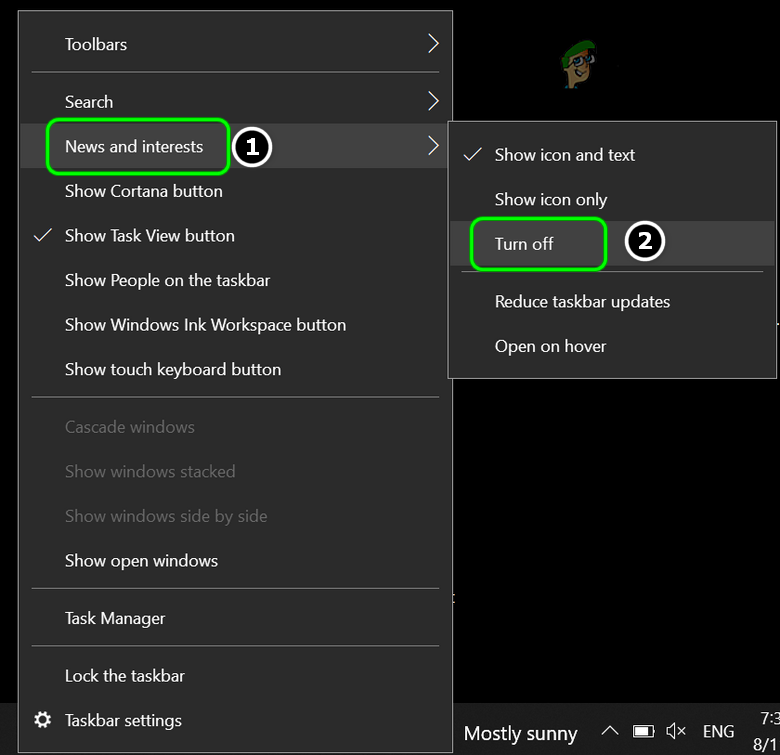780x755 pixels.
Task: Click the battery icon in system tray
Action: [644, 731]
